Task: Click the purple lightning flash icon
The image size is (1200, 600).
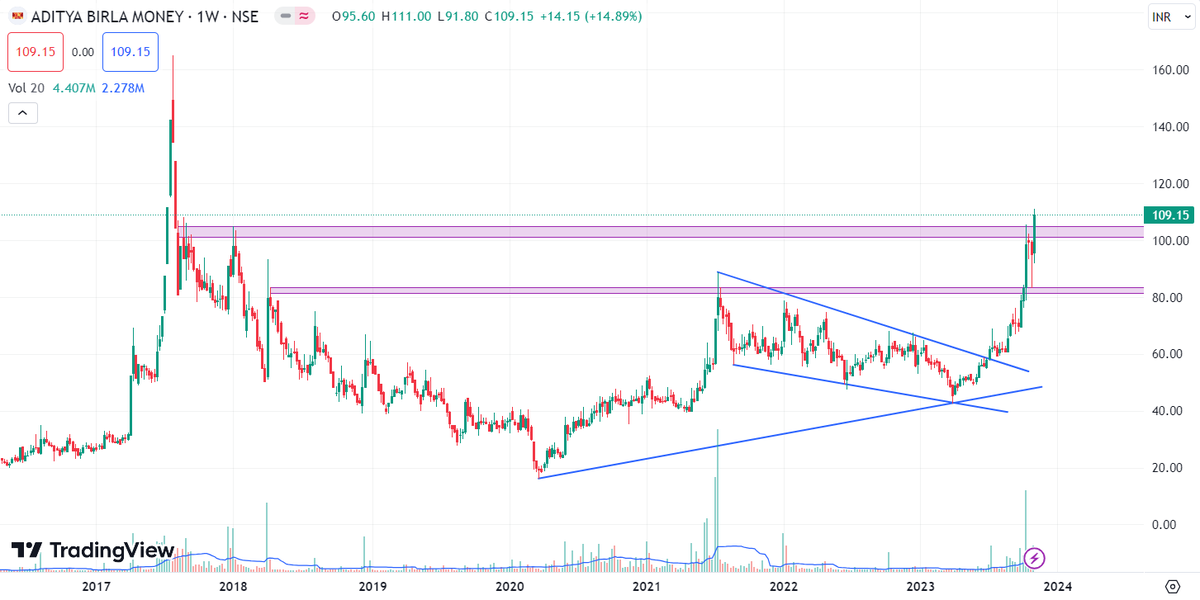Action: 1036,557
